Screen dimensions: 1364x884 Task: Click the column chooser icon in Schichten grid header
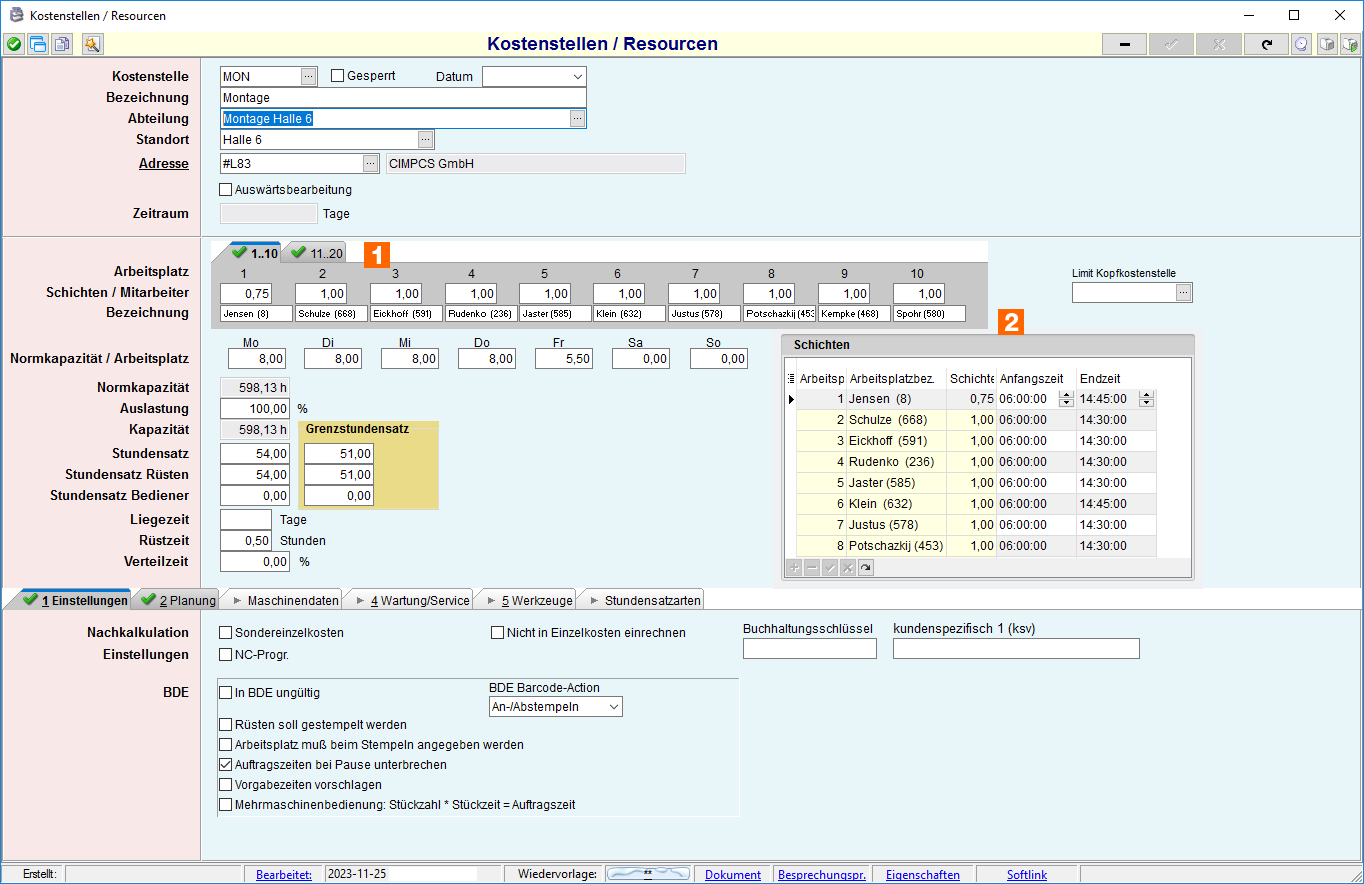click(791, 378)
